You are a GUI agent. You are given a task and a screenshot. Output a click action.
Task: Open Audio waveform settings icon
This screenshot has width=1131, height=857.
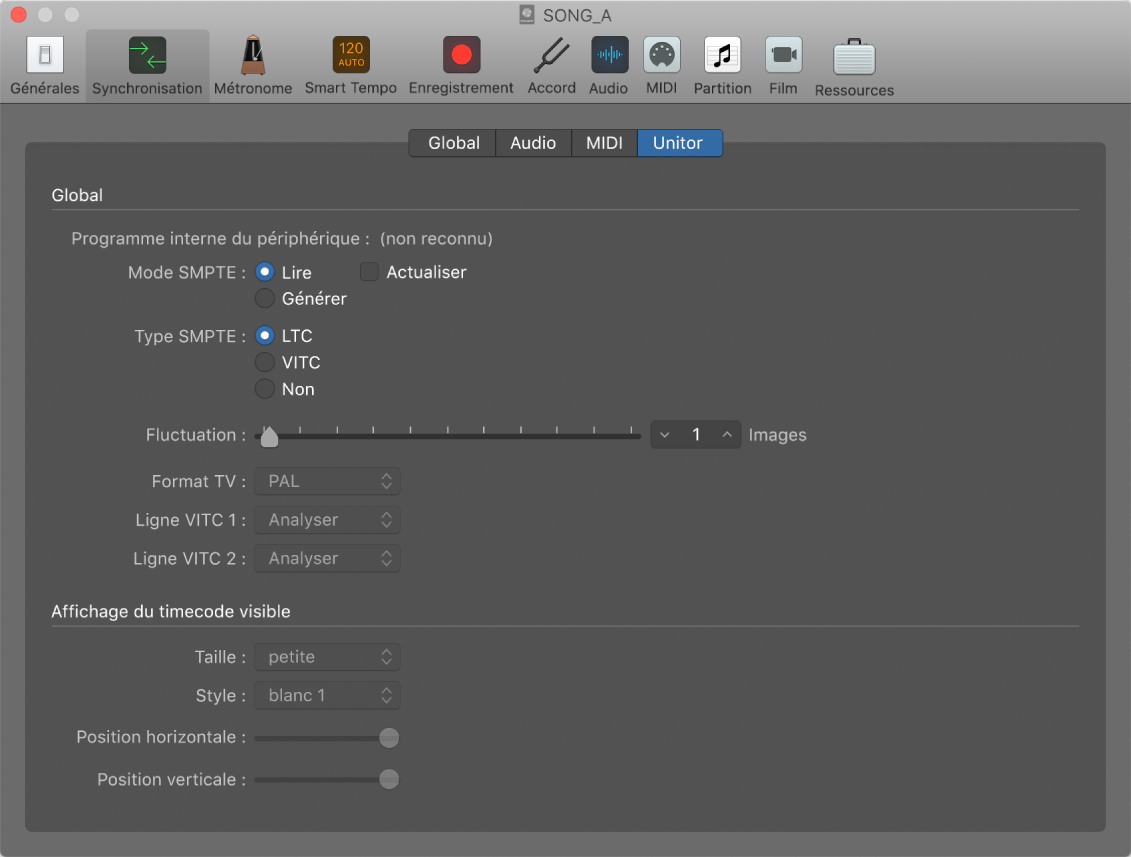609,66
